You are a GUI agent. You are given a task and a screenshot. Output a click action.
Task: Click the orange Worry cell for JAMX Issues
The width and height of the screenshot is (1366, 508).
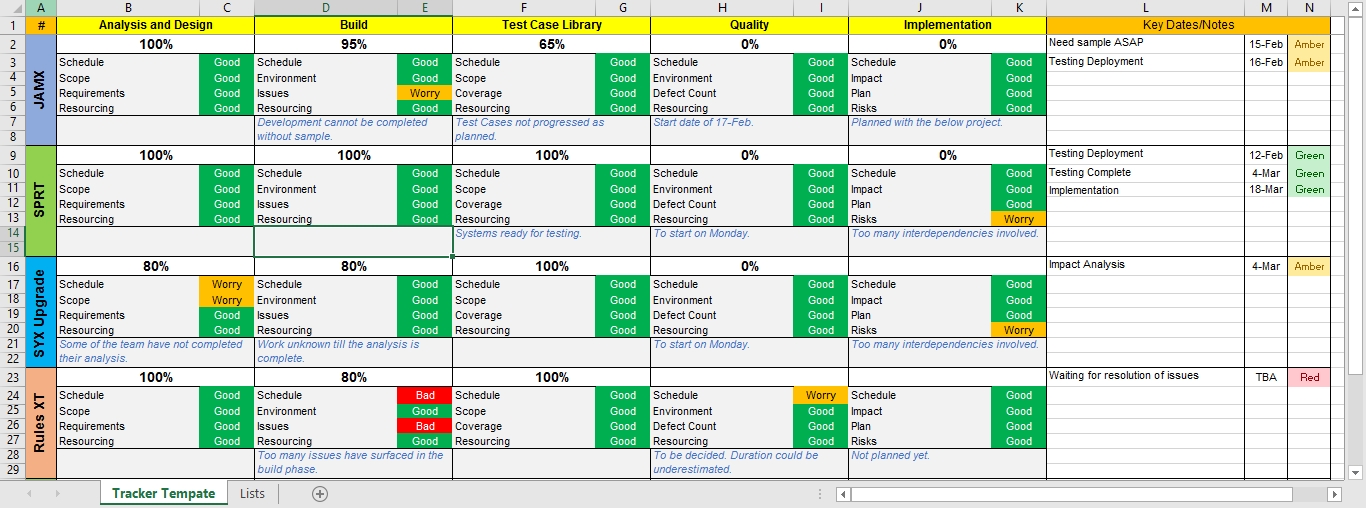(425, 93)
